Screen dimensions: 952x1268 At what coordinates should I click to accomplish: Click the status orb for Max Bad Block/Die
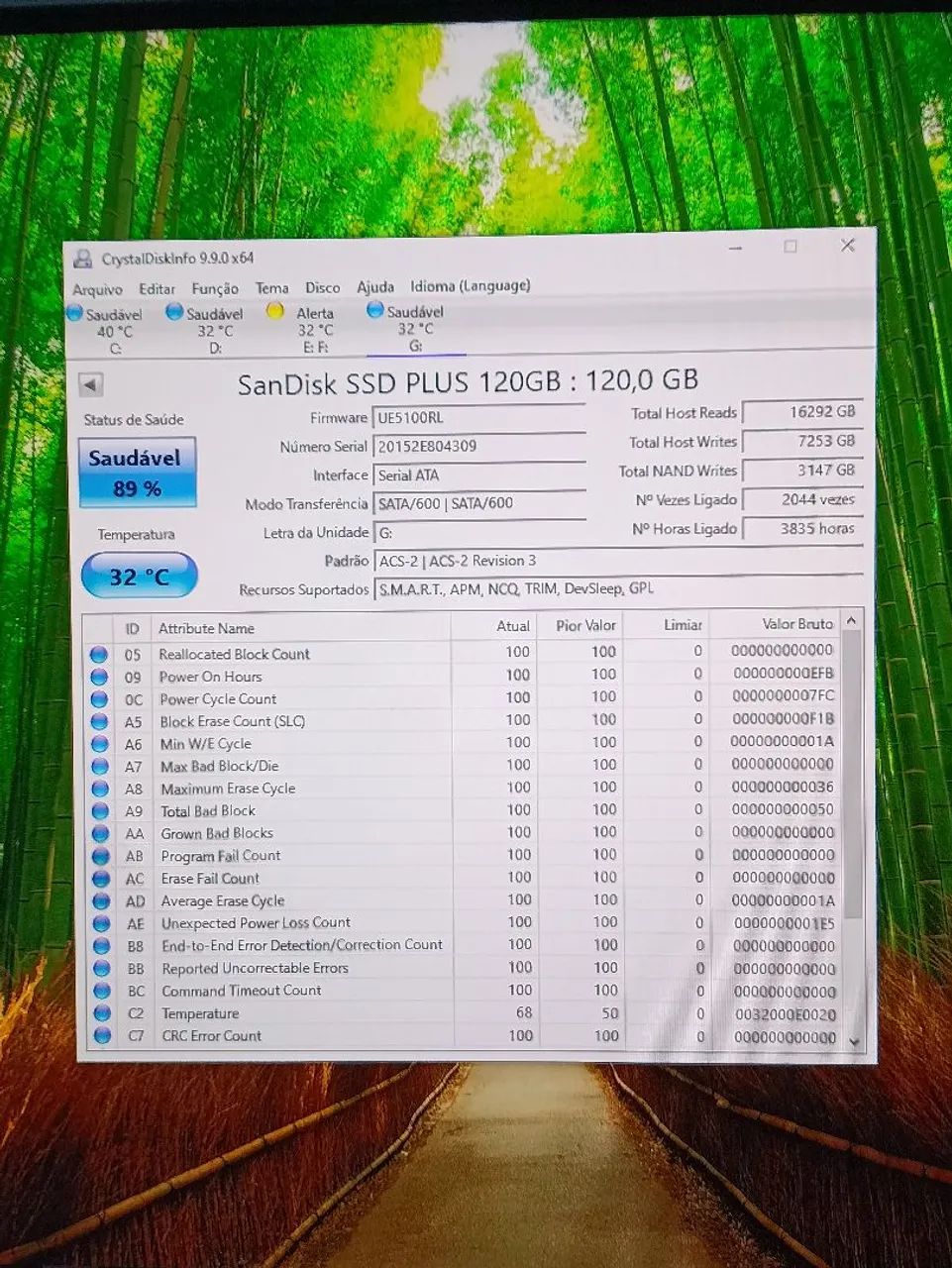[x=100, y=767]
